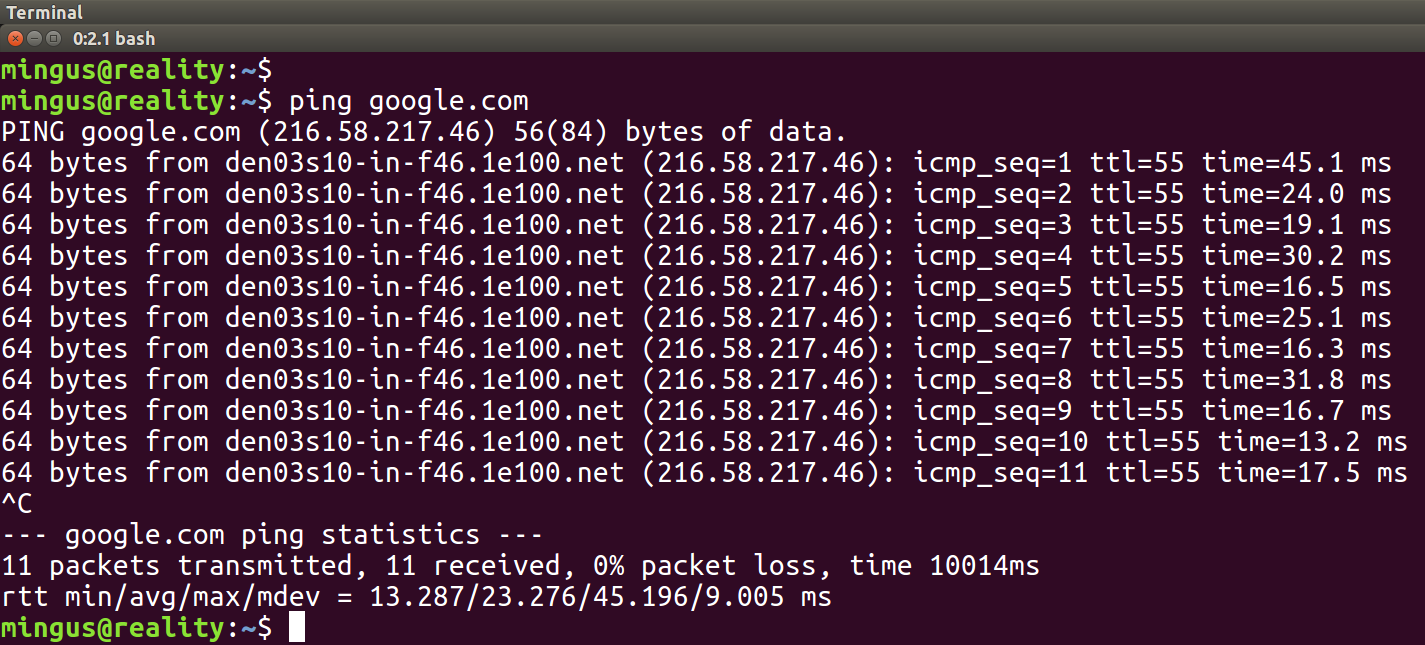Minimize the terminal window
Screen dimensions: 1425x645
(34, 39)
